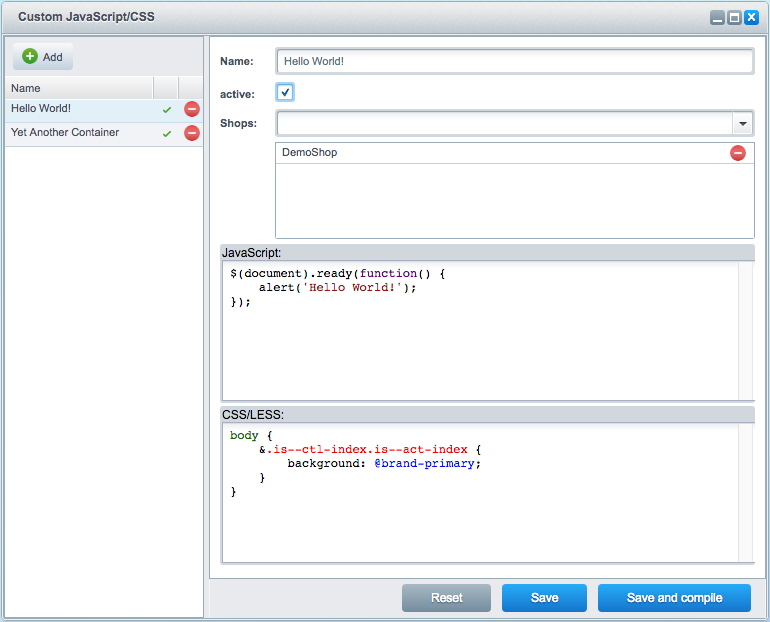The height and width of the screenshot is (622, 770).
Task: Maximize the Custom JavaScript/CSS window
Action: click(734, 18)
